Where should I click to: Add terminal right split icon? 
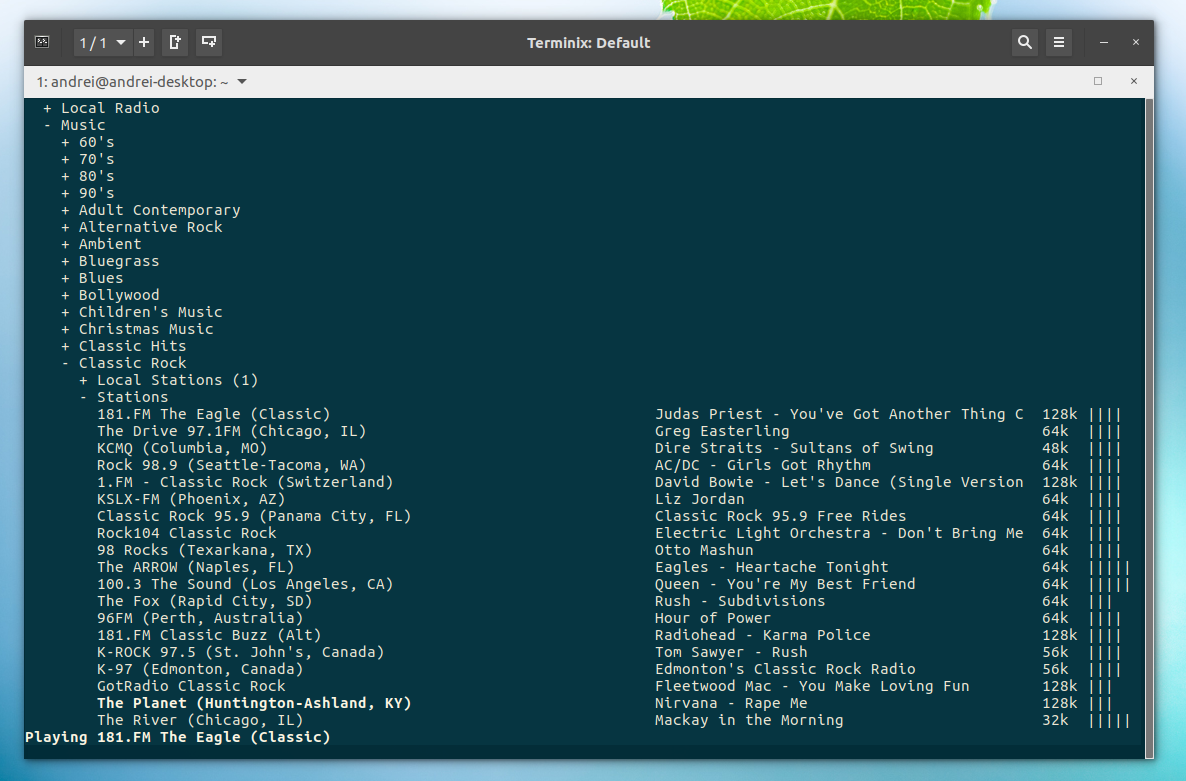(175, 42)
